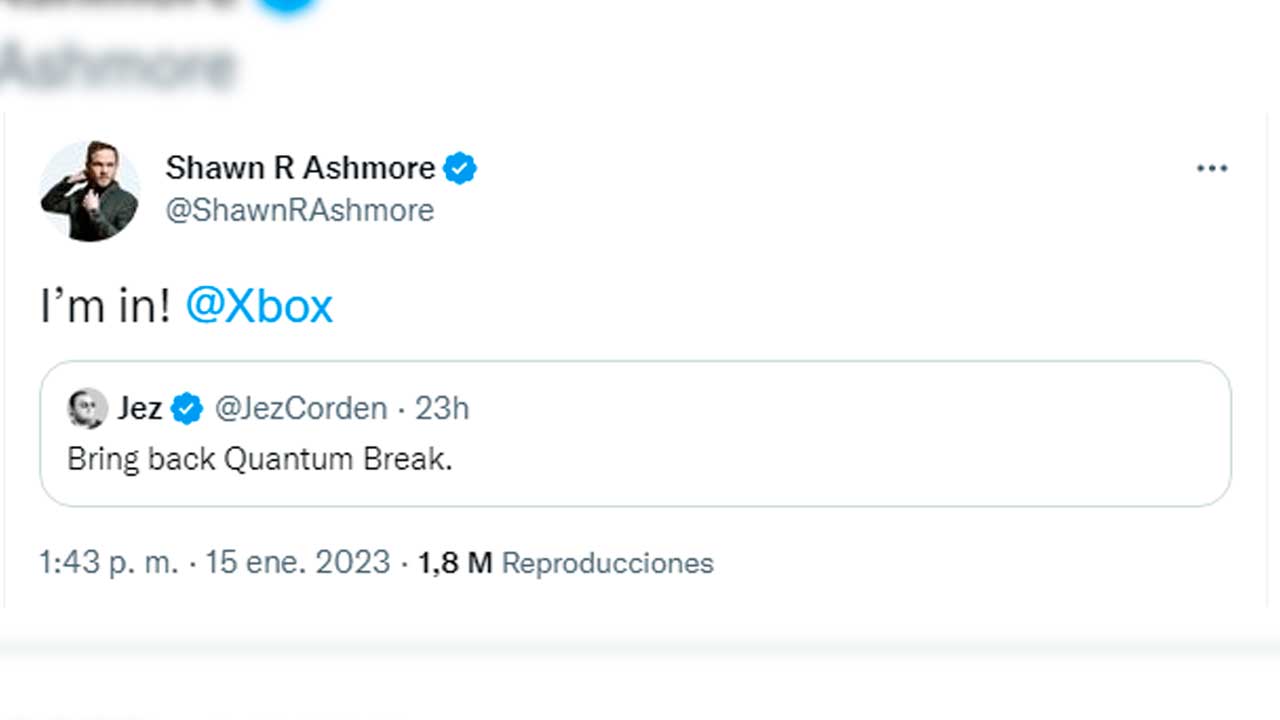This screenshot has width=1280, height=720.
Task: Select the Jez display name
Action: pos(139,408)
